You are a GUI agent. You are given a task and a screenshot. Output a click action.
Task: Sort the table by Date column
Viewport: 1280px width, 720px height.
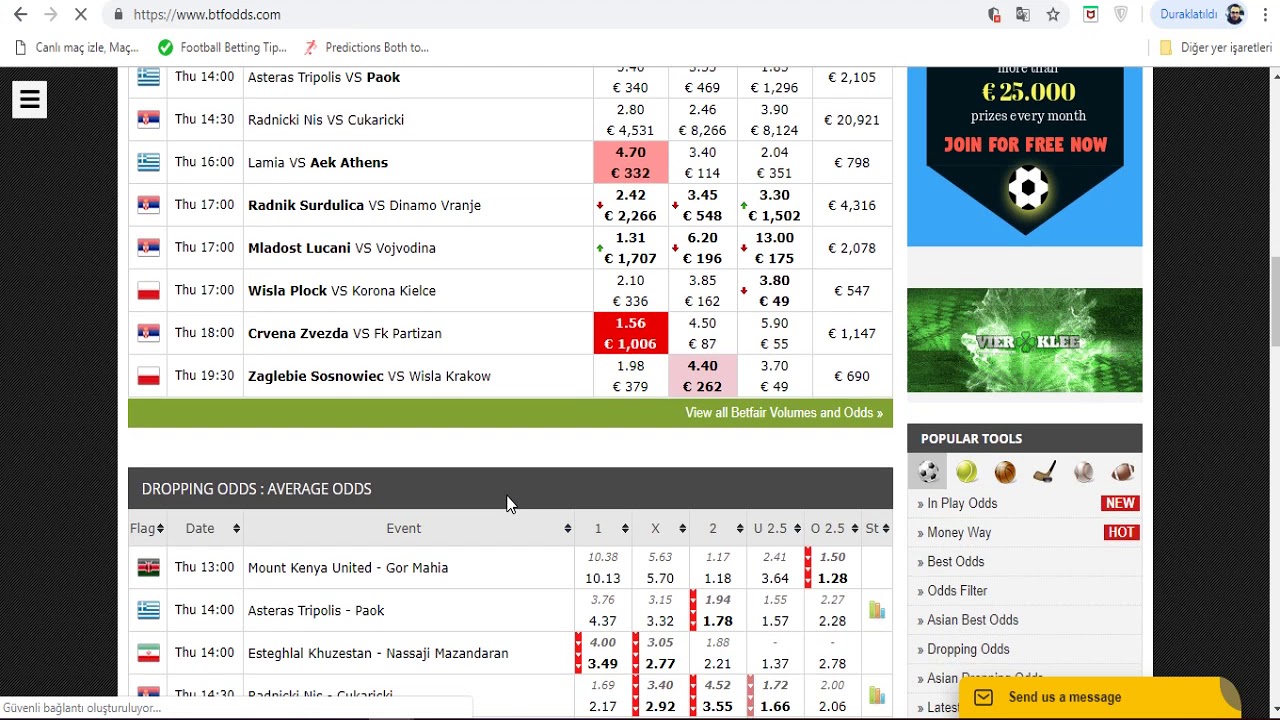(x=205, y=528)
